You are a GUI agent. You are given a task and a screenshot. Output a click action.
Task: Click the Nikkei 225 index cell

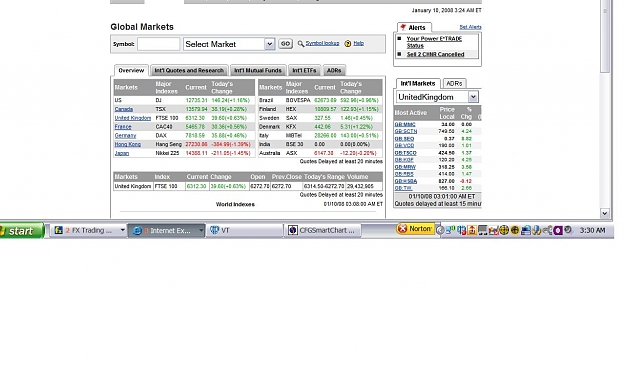point(167,153)
